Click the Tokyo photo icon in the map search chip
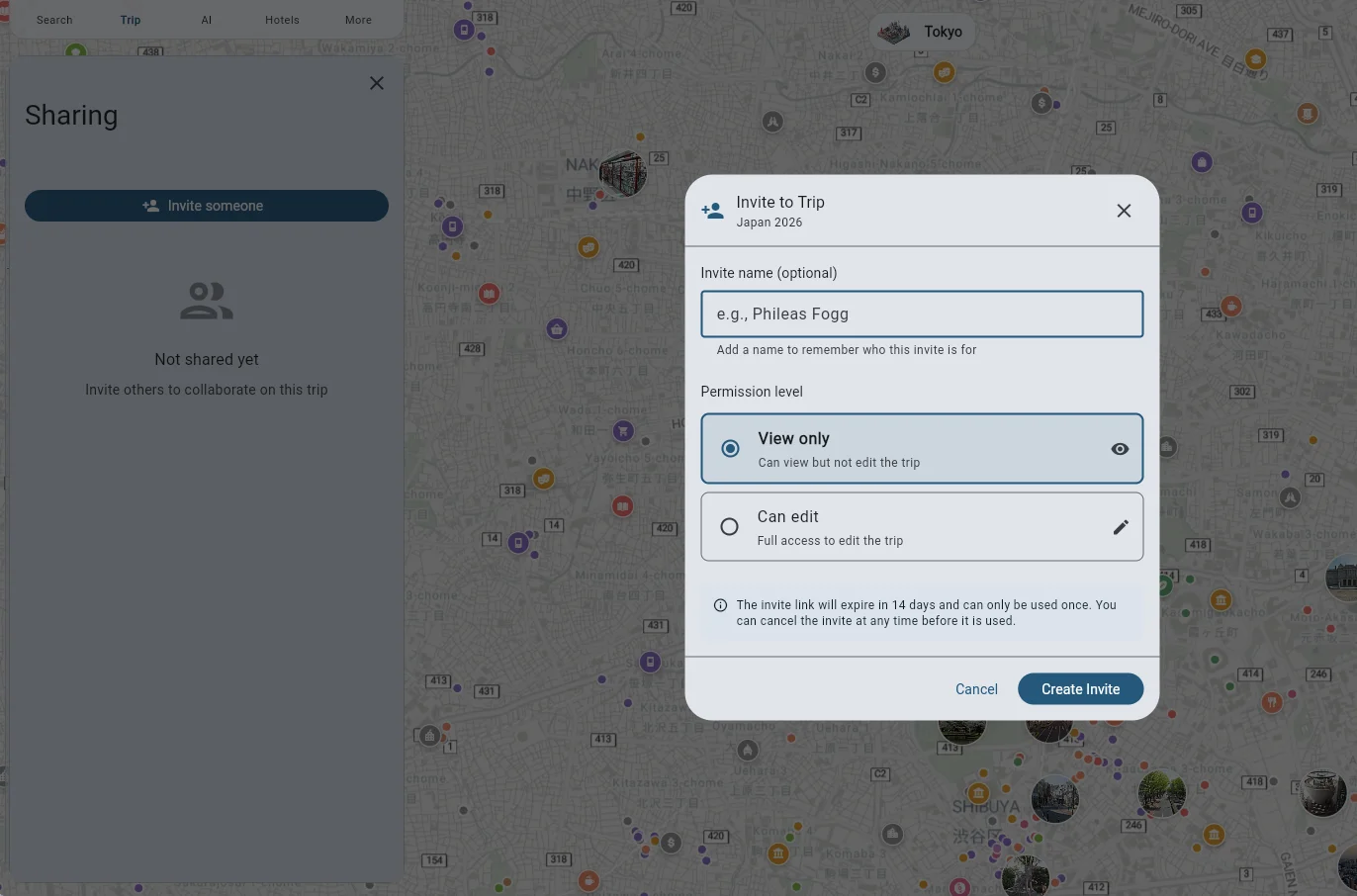Viewport: 1357px width, 896px height. click(x=892, y=31)
